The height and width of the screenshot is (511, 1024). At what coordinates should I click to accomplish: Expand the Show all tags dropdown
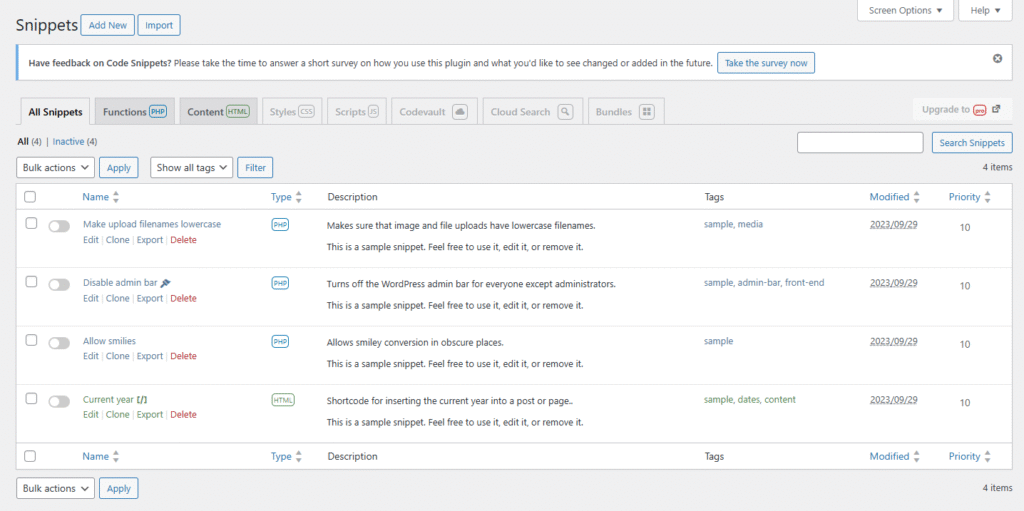pyautogui.click(x=192, y=168)
